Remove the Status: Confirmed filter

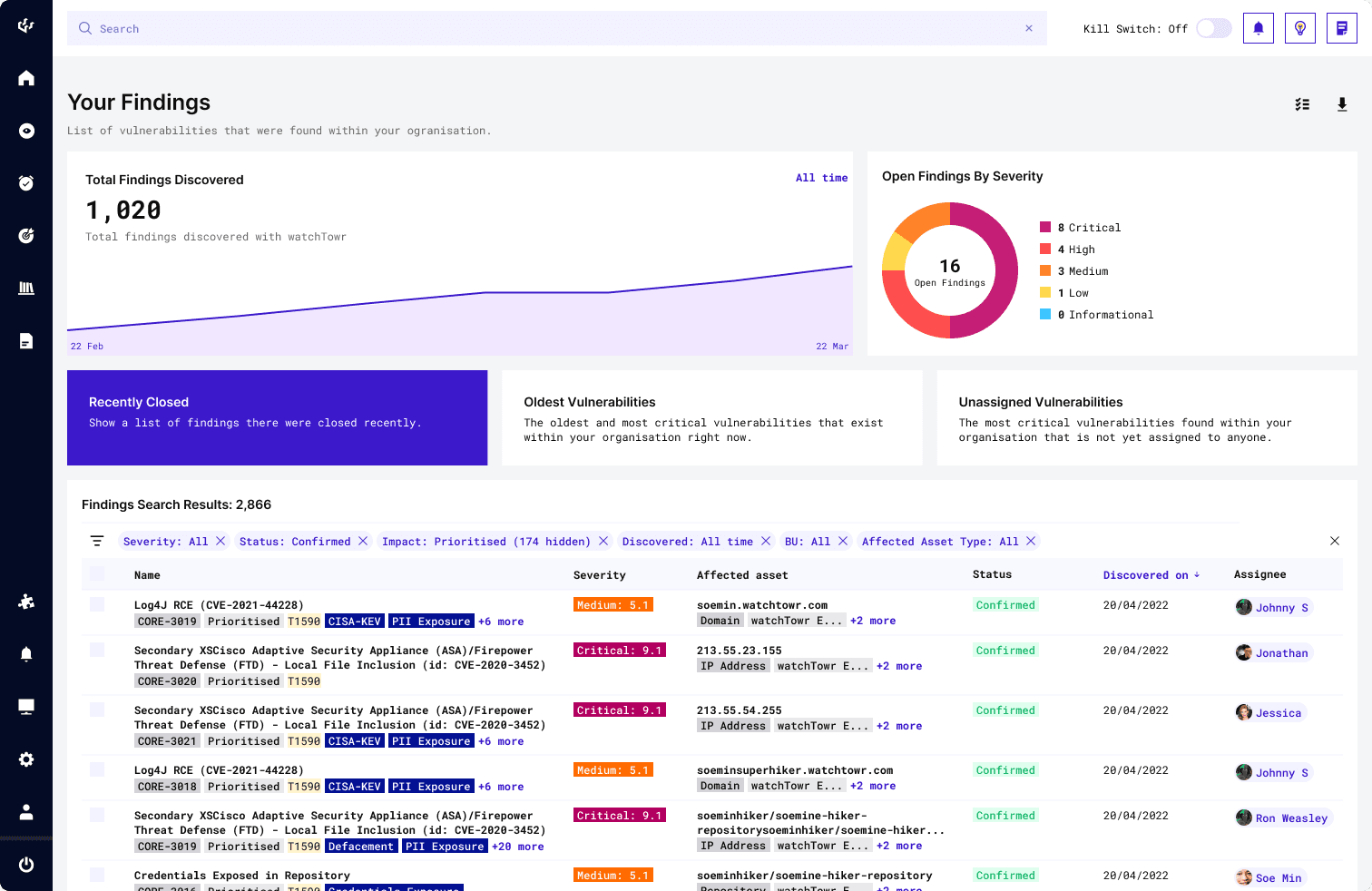click(x=363, y=541)
